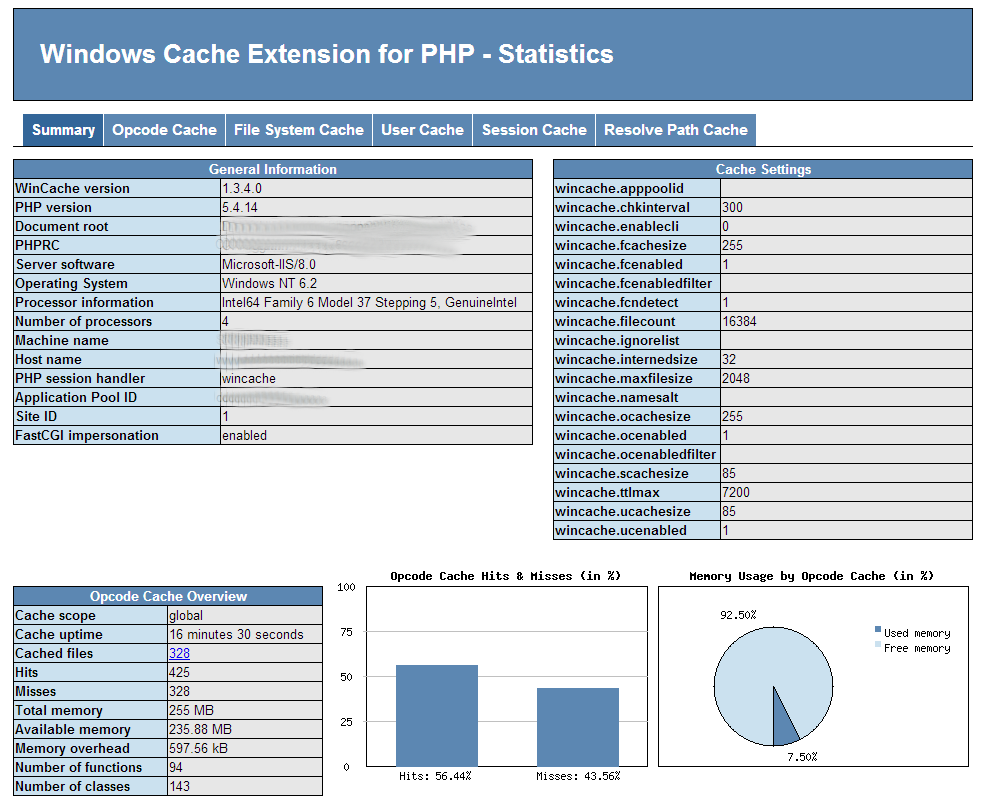Select the wincache.ttlmax value '7200'

736,492
